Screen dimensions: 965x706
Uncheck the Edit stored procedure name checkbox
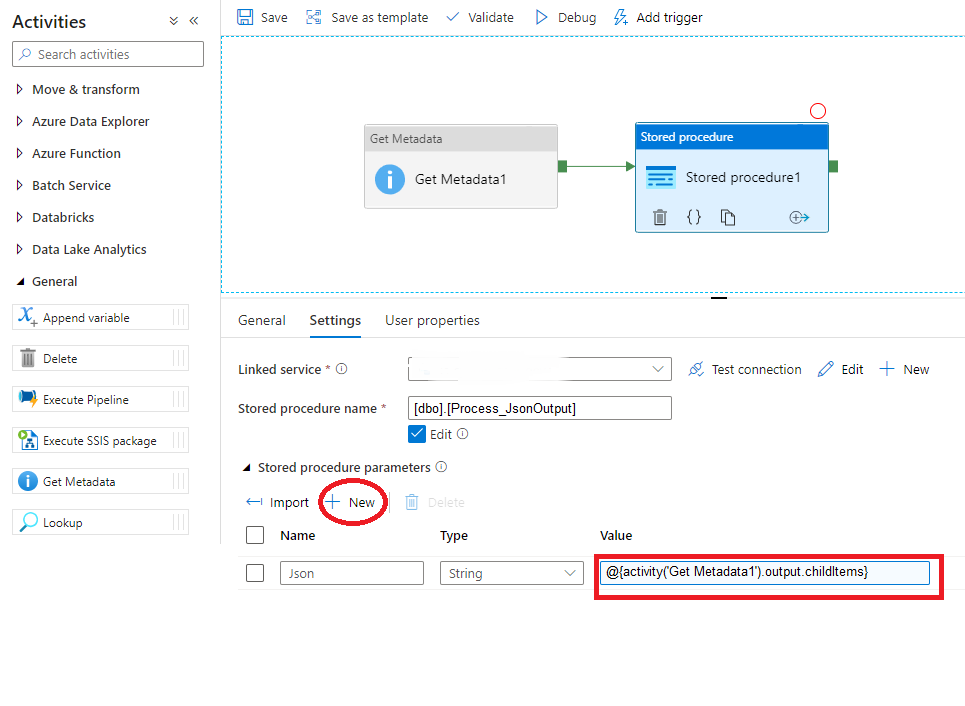click(417, 434)
